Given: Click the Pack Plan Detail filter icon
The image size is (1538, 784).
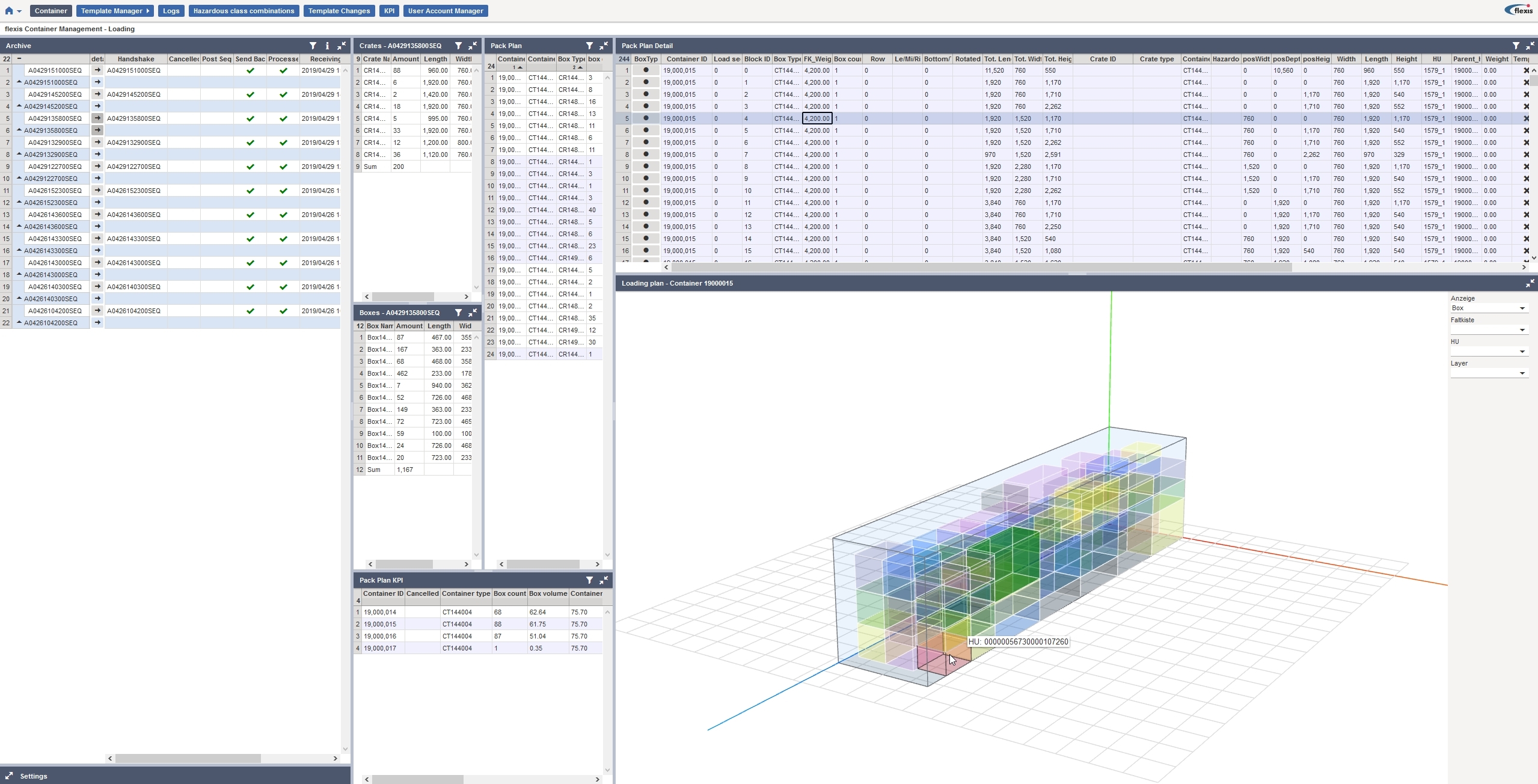Looking at the screenshot, I should (1516, 46).
